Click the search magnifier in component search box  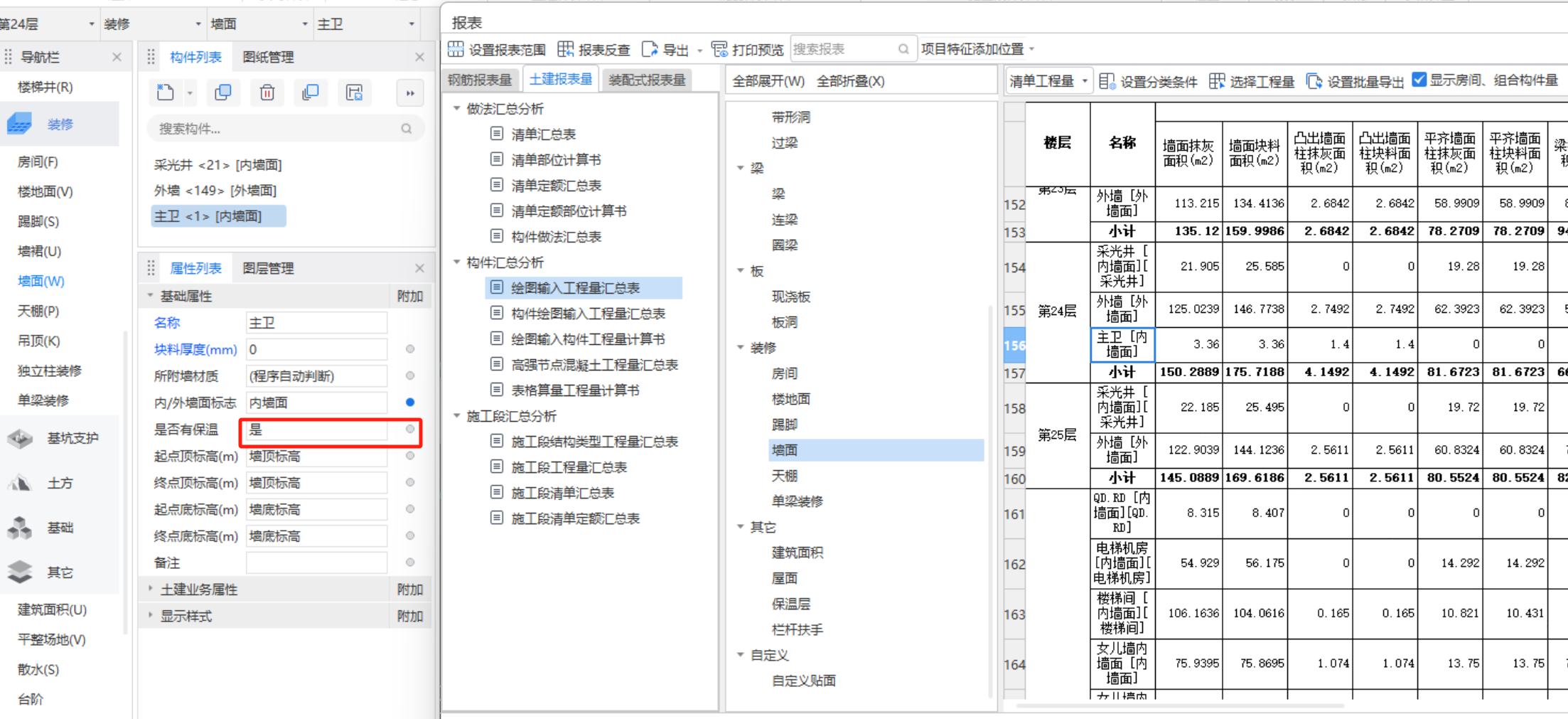pyautogui.click(x=406, y=129)
